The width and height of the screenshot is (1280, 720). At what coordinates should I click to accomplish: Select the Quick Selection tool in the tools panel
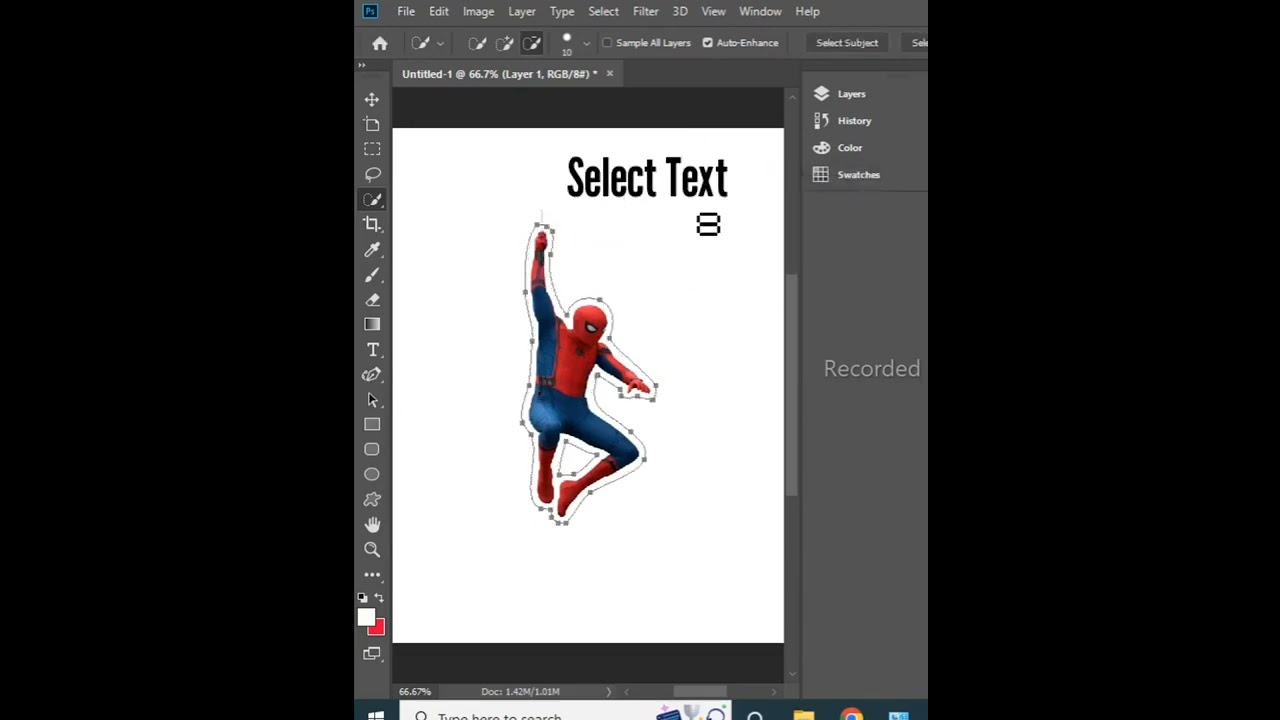tap(372, 199)
